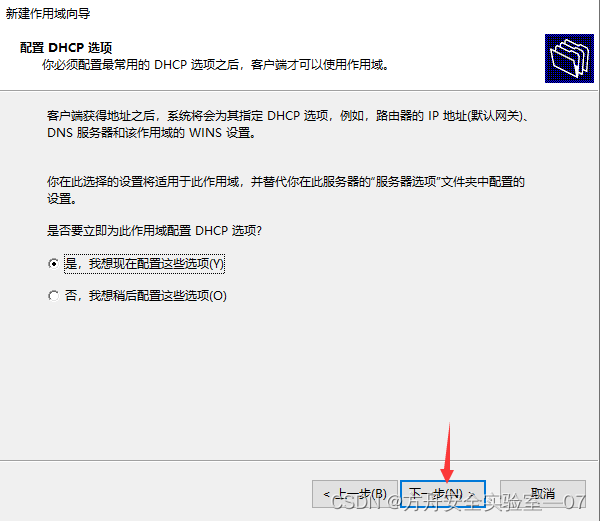Click the 配置 DHCP 选项 heading
The image size is (601, 521).
pos(66,48)
